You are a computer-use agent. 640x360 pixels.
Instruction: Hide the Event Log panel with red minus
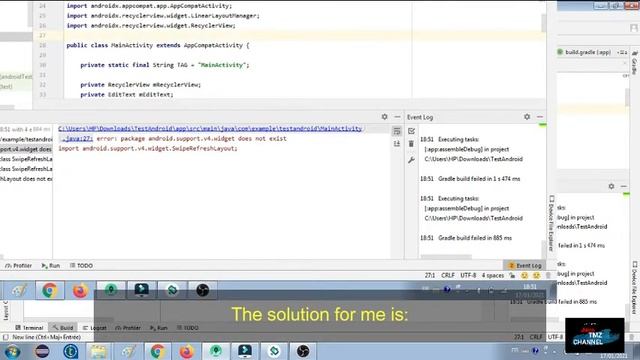pyautogui.click(x=540, y=117)
